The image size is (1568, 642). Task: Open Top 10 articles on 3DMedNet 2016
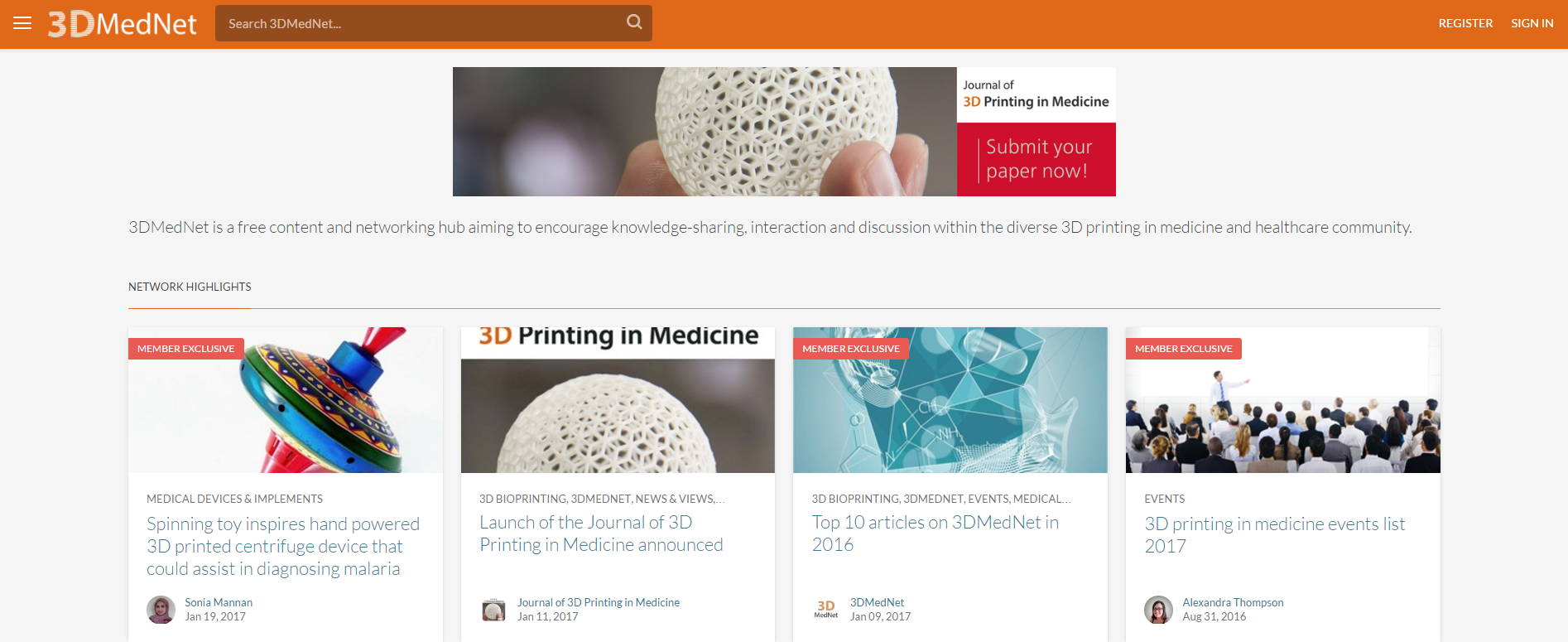click(936, 533)
